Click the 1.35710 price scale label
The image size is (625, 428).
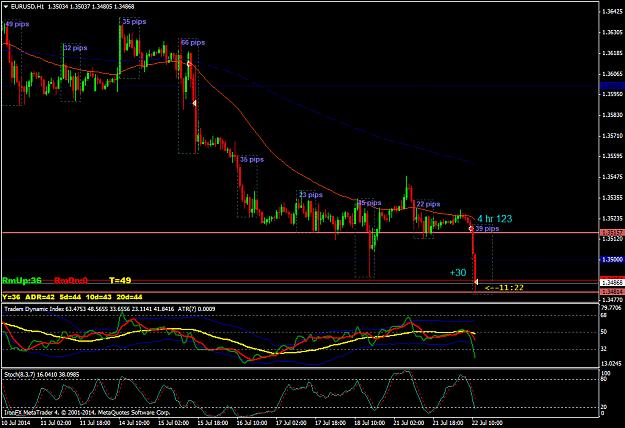(613, 136)
